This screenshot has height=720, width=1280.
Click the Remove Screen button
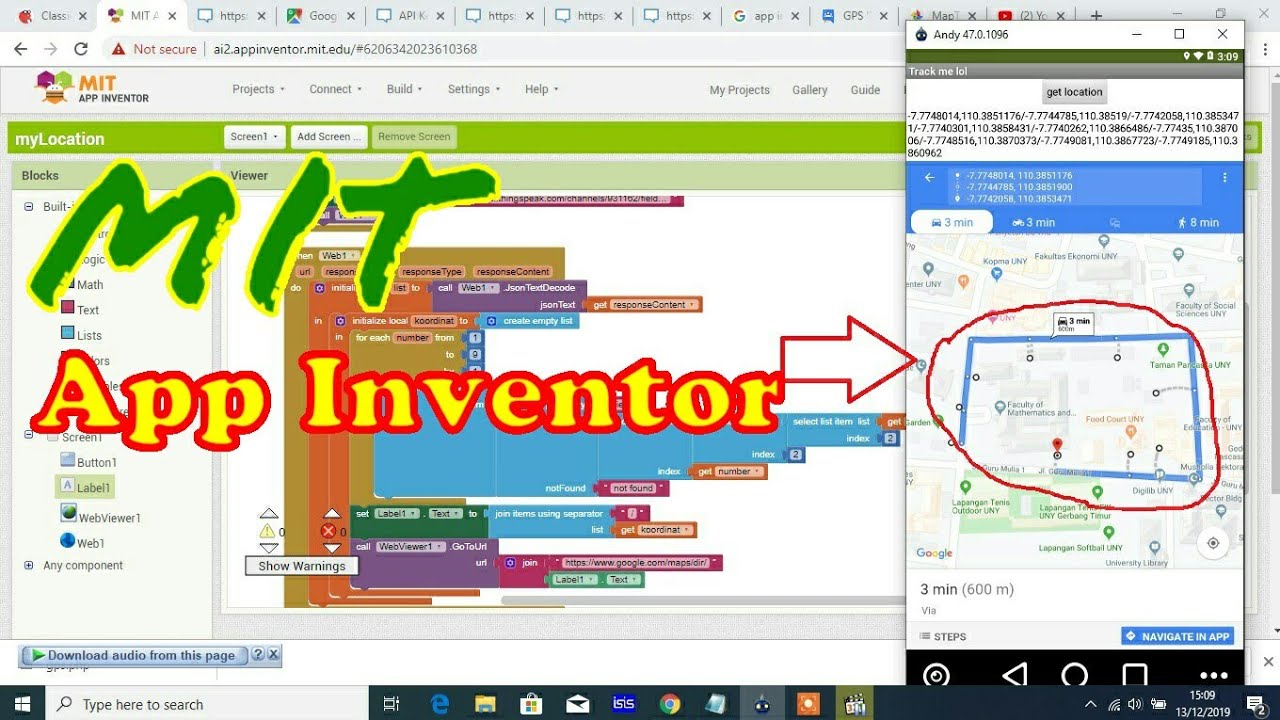[x=414, y=137]
